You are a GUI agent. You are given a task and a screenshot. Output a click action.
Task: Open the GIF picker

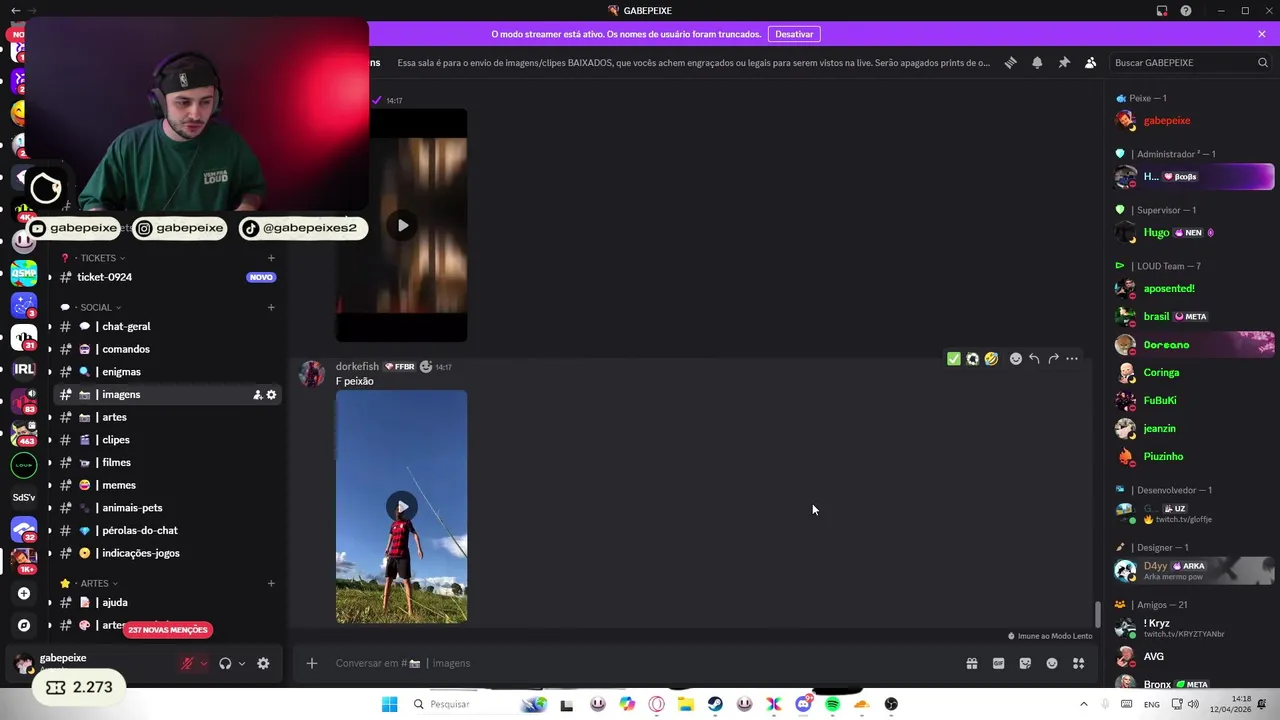(x=998, y=663)
